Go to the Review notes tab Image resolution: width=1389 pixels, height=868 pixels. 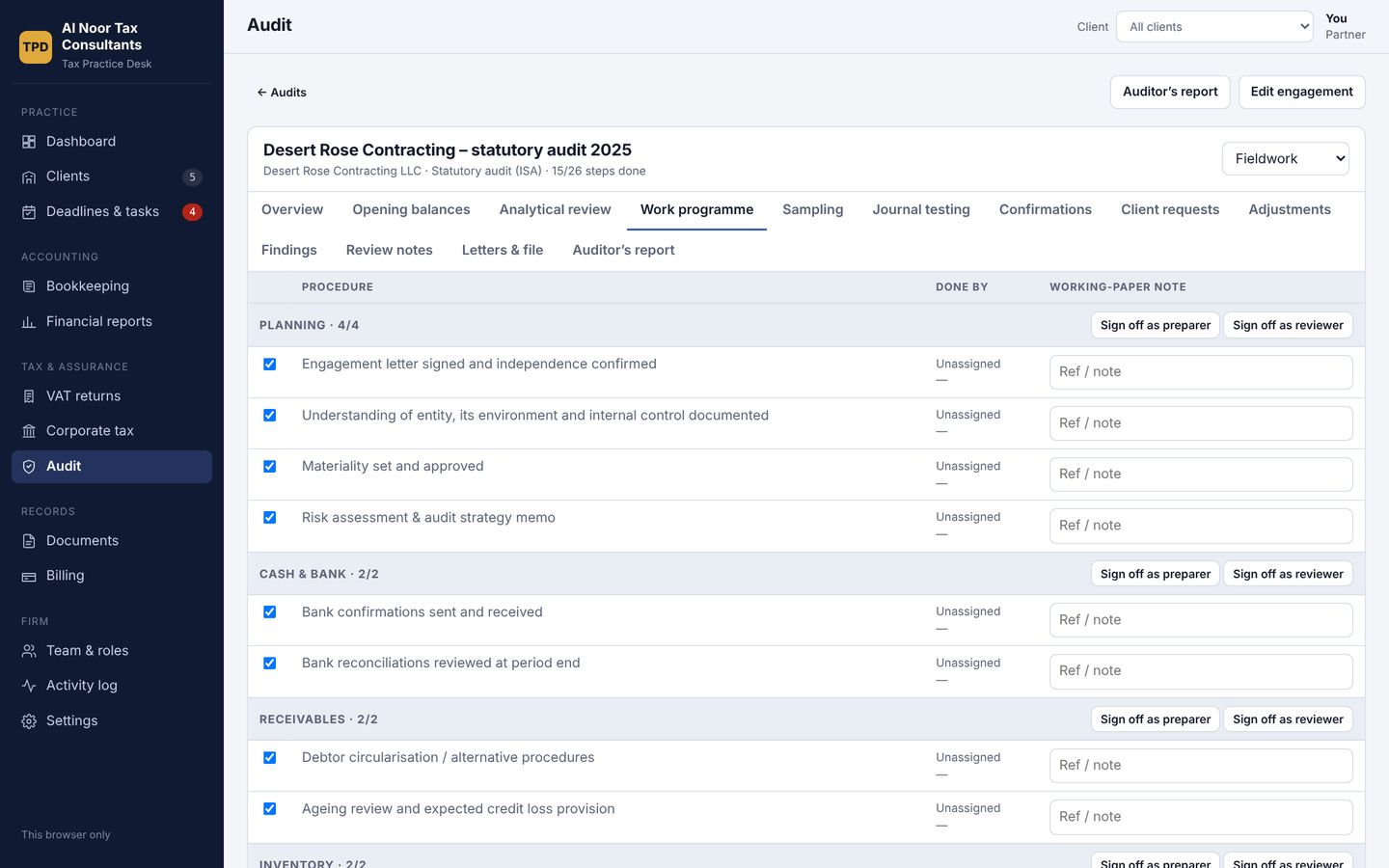(389, 250)
